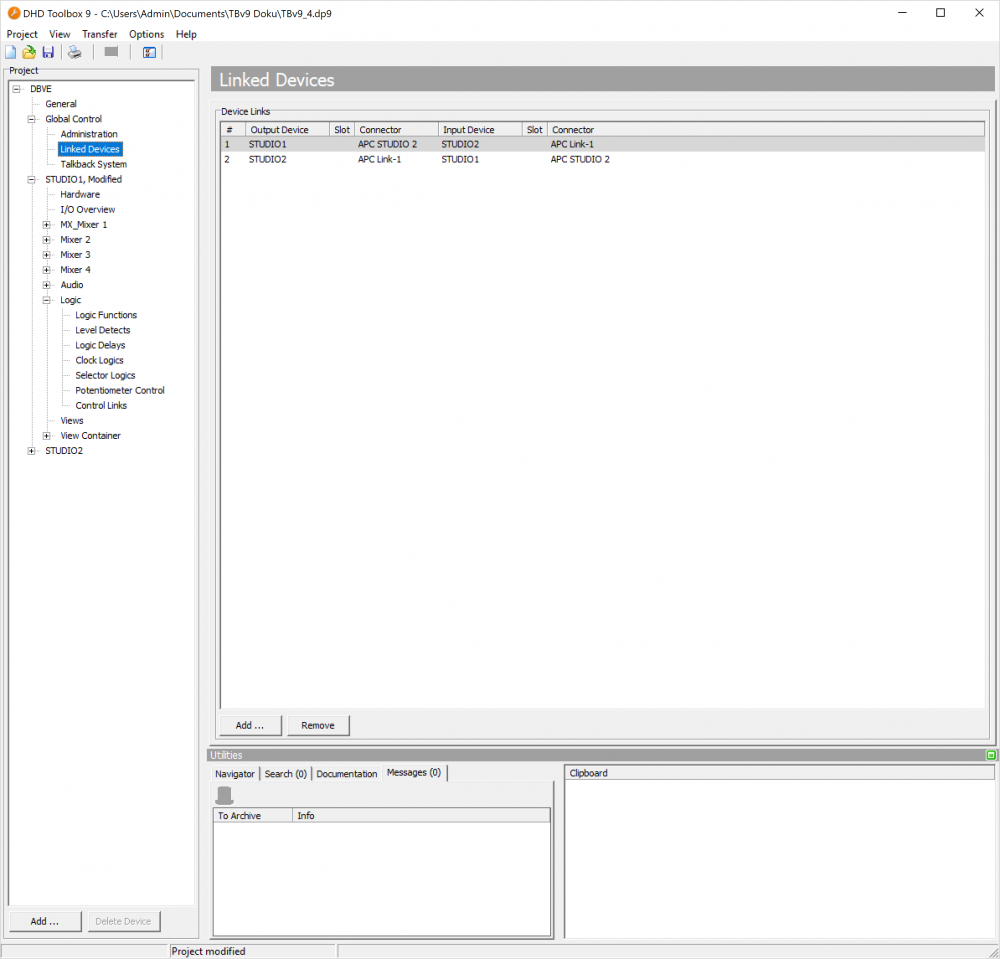1000x959 pixels.
Task: Click the gray rectangle toolbar icon
Action: point(111,52)
